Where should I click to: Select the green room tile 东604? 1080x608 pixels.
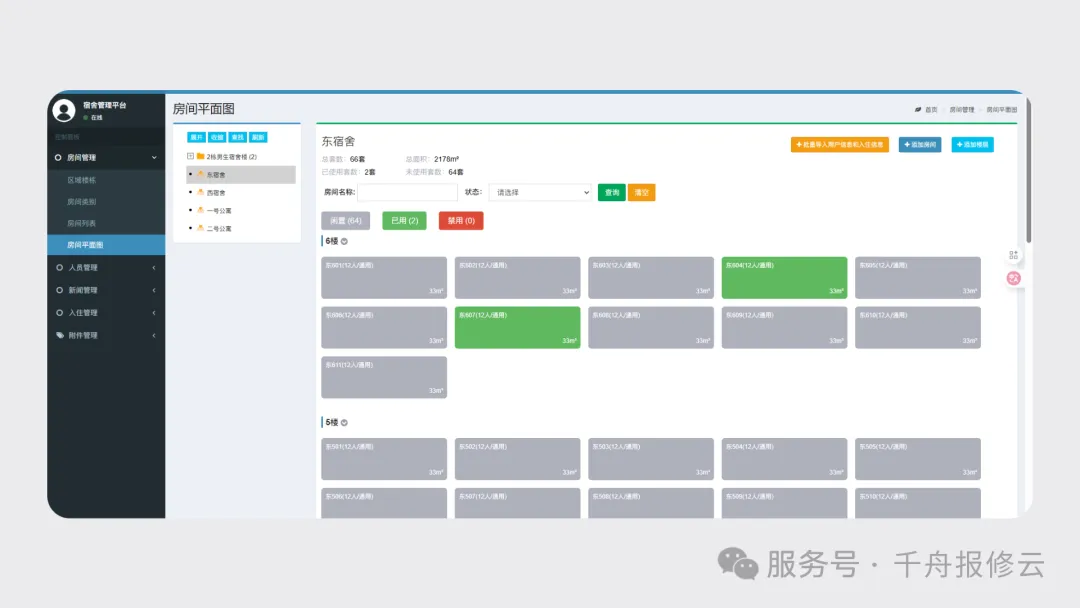point(784,278)
